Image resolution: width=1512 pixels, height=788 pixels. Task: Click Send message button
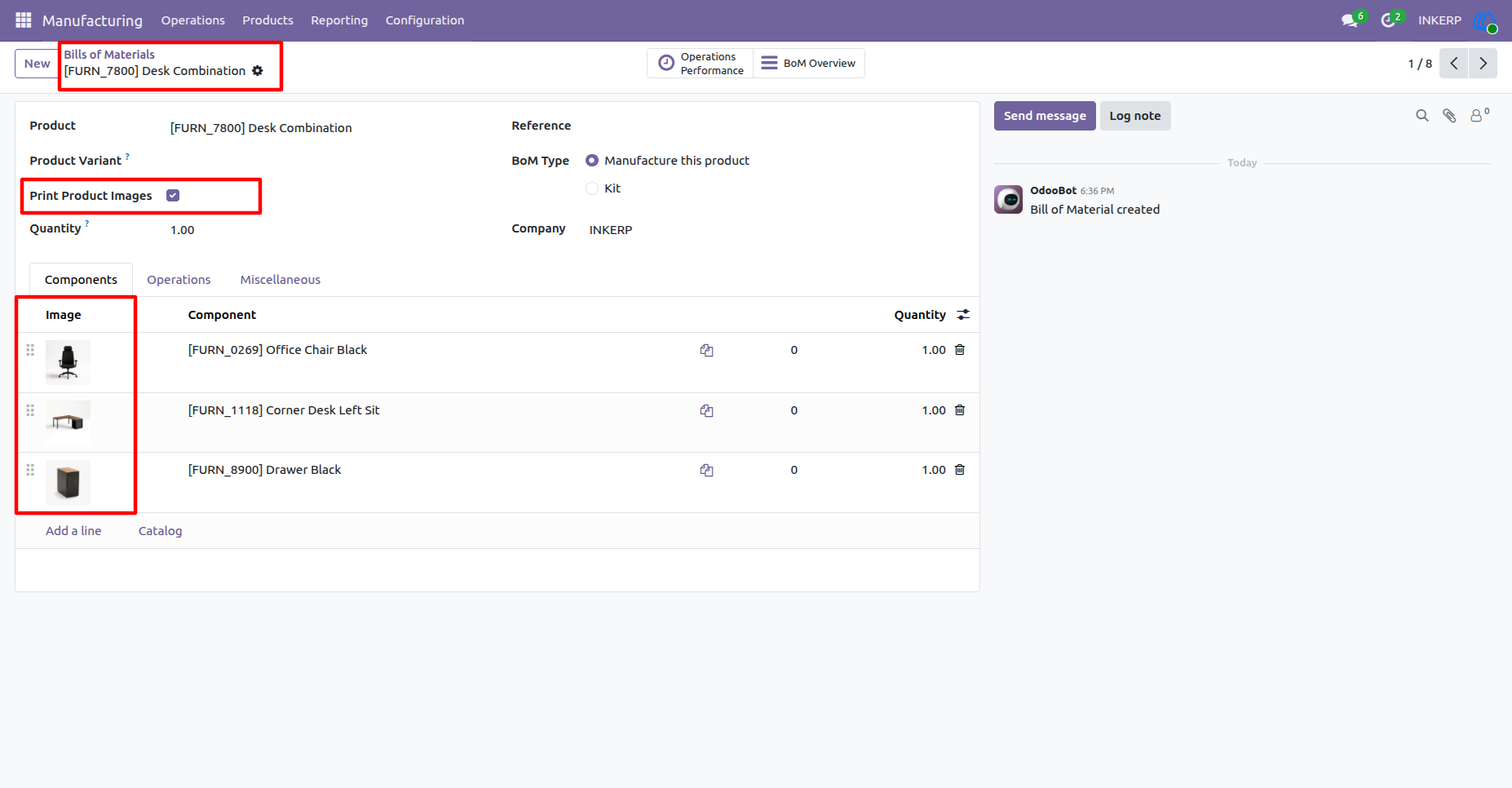pyautogui.click(x=1045, y=116)
